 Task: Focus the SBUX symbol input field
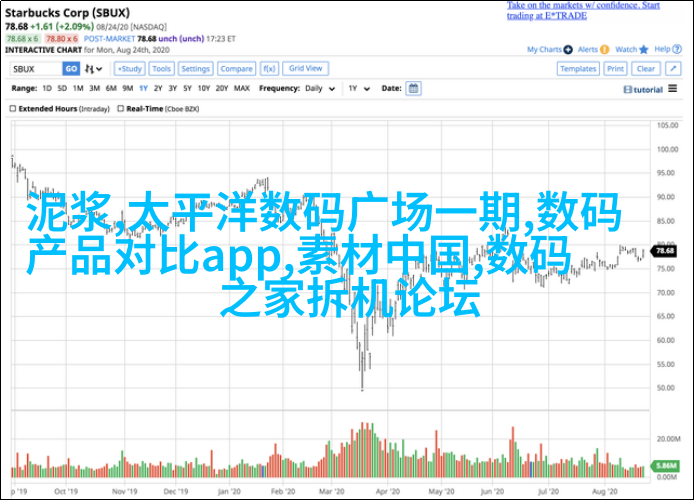(x=36, y=69)
